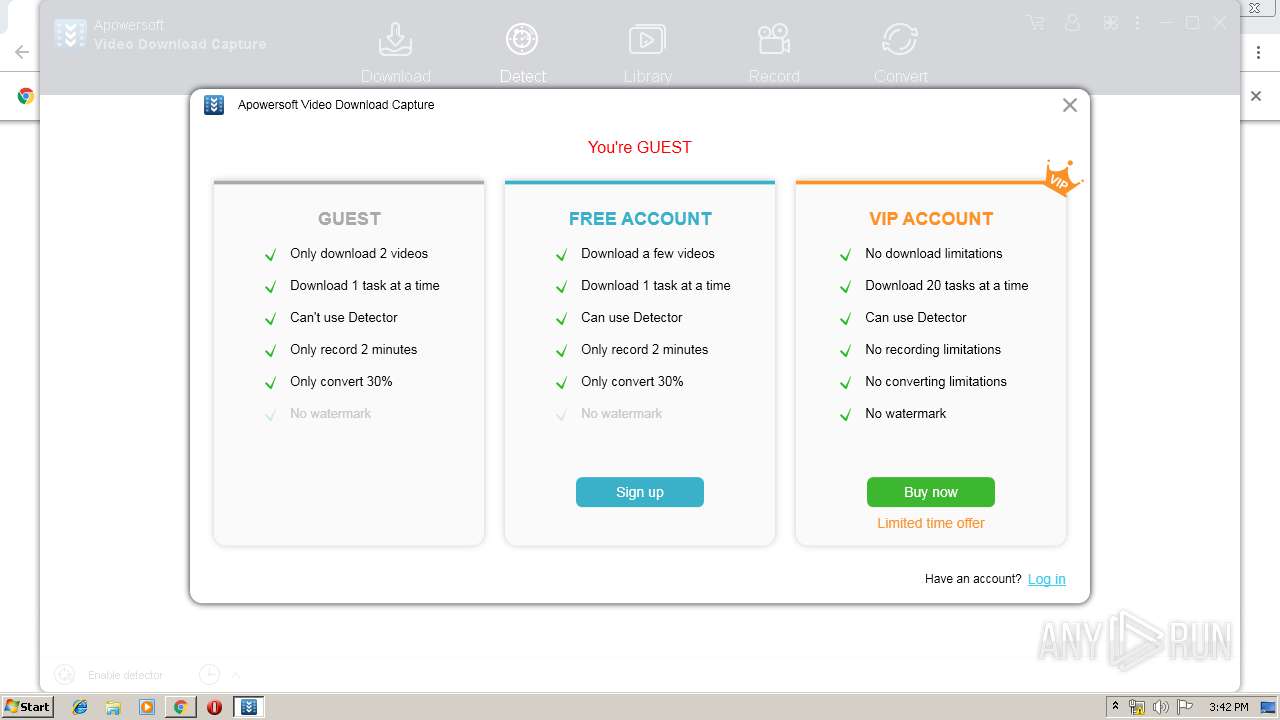Open the Library tab
1280x720 pixels.
[x=647, y=53]
